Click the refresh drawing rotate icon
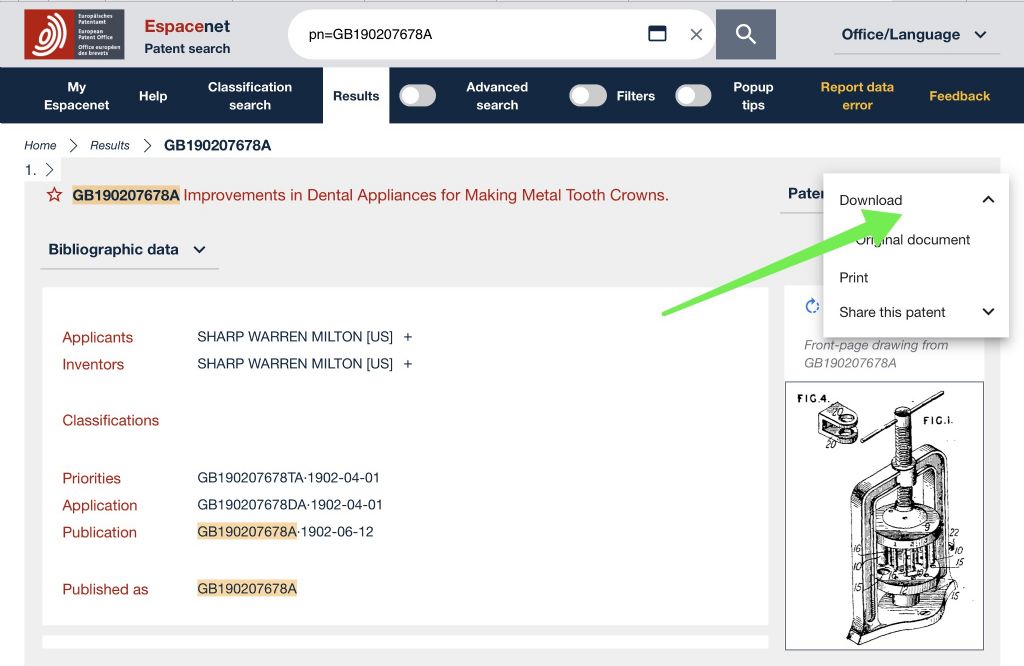The image size is (1024, 666). pos(812,306)
